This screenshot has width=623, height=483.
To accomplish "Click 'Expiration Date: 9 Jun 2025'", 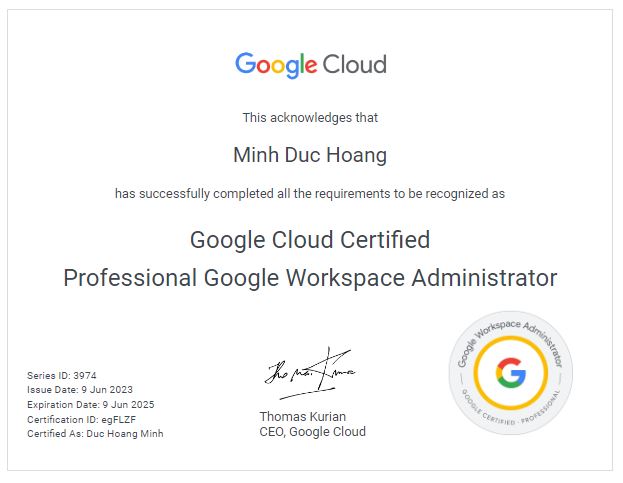I will 91,405.
